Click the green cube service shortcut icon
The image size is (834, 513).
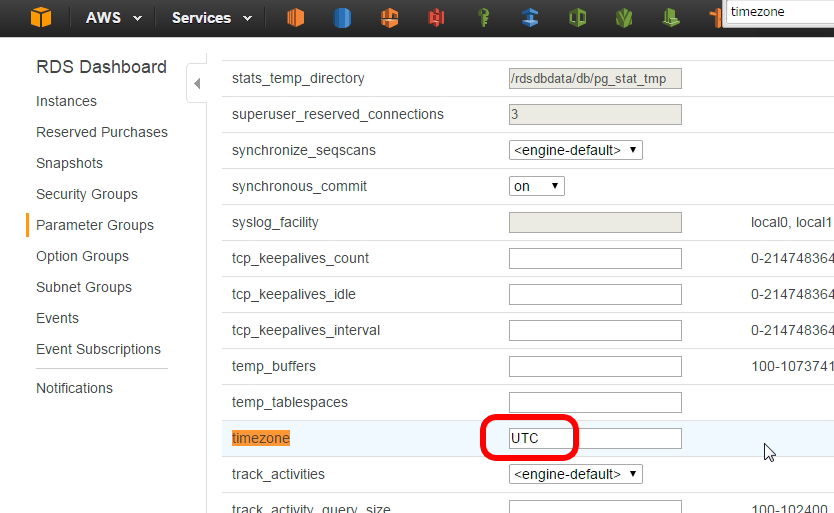577,18
